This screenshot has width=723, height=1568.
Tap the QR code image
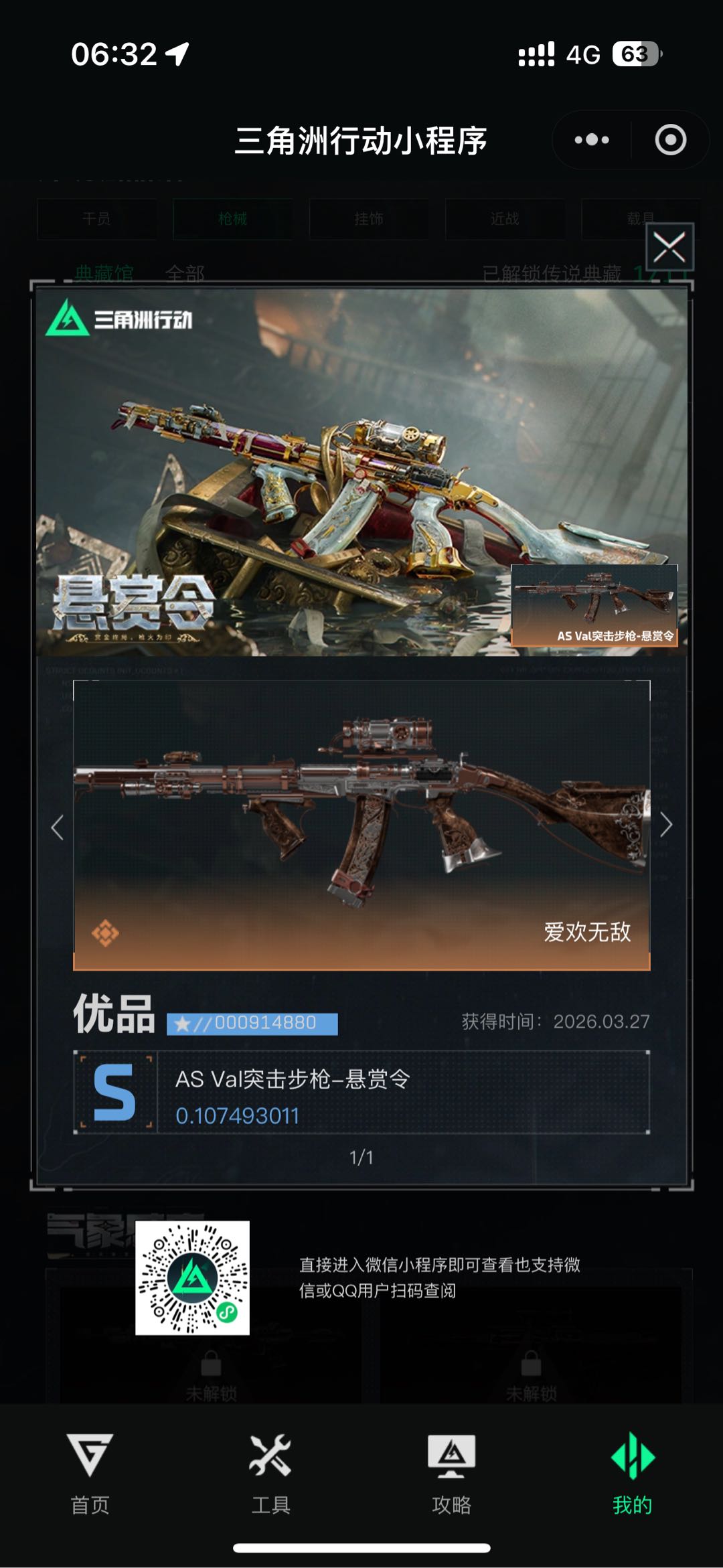[x=193, y=1277]
